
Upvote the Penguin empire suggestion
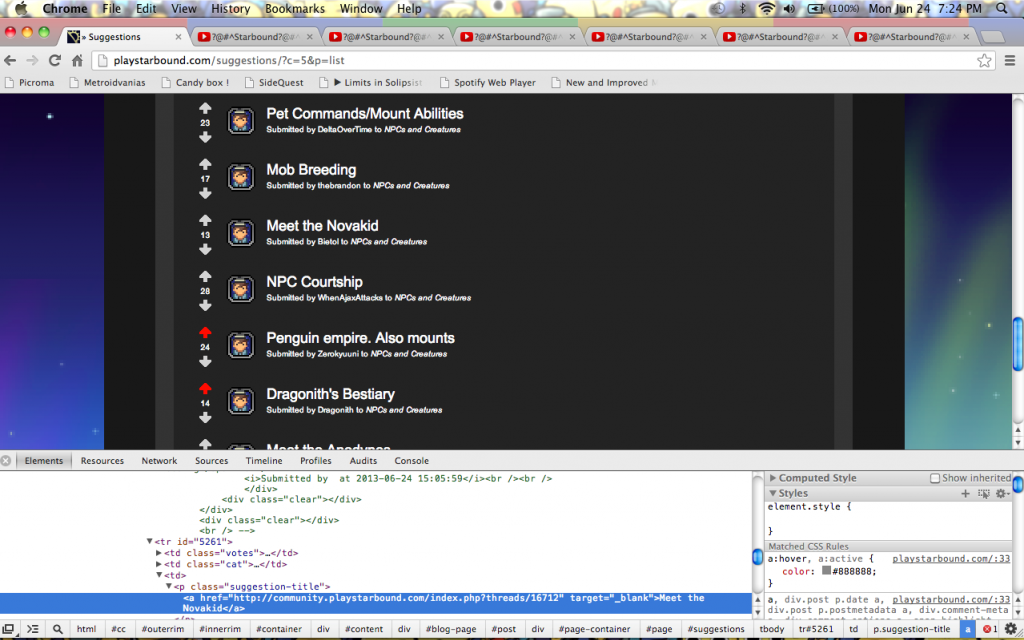coord(205,331)
